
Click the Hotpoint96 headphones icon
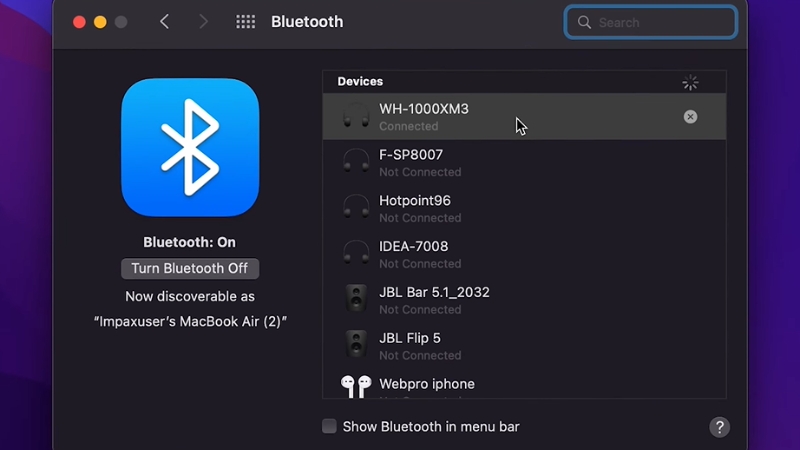356,208
